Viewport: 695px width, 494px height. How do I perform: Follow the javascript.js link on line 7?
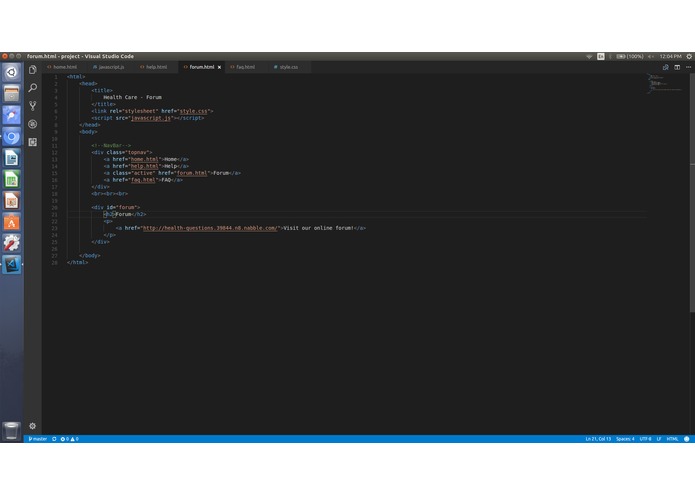tap(151, 118)
